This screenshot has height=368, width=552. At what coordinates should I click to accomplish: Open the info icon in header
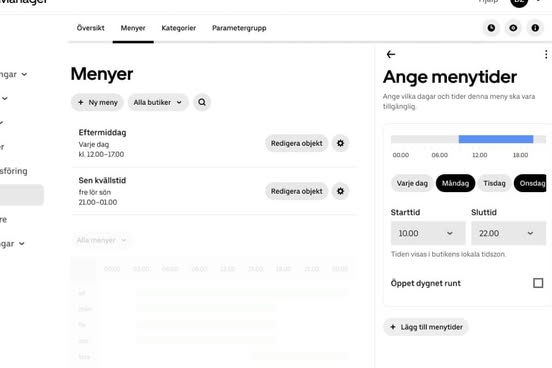point(535,28)
